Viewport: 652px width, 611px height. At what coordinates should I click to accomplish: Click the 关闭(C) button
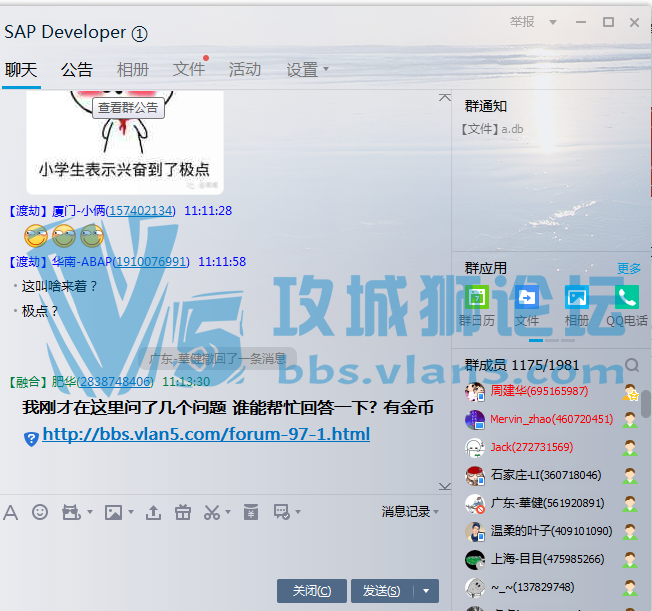(x=312, y=591)
